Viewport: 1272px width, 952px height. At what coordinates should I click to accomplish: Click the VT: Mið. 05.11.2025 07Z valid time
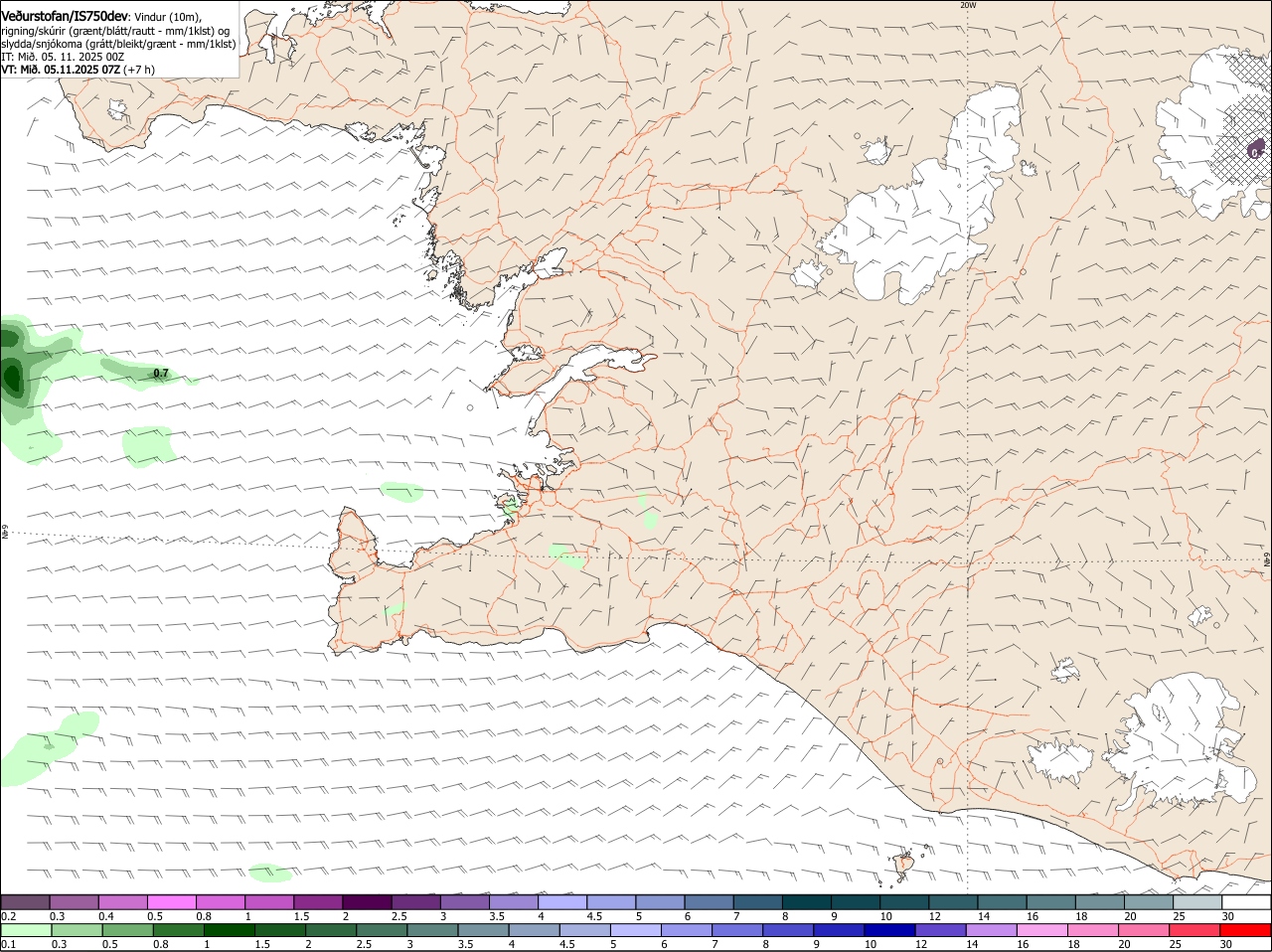[61, 70]
